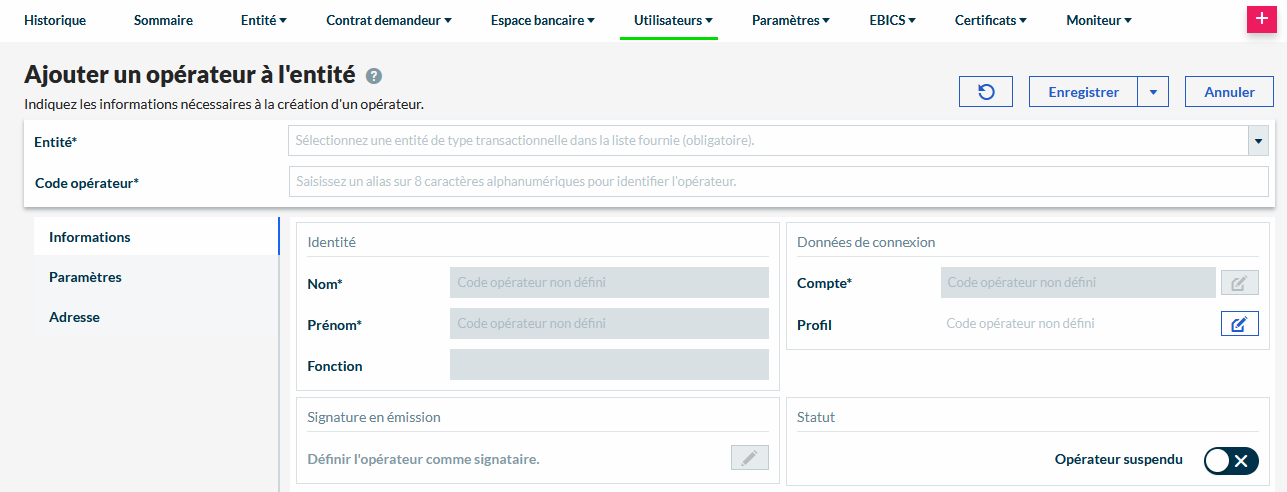Open help icon beside page title
Screen dimensions: 1287x492
(x=374, y=76)
